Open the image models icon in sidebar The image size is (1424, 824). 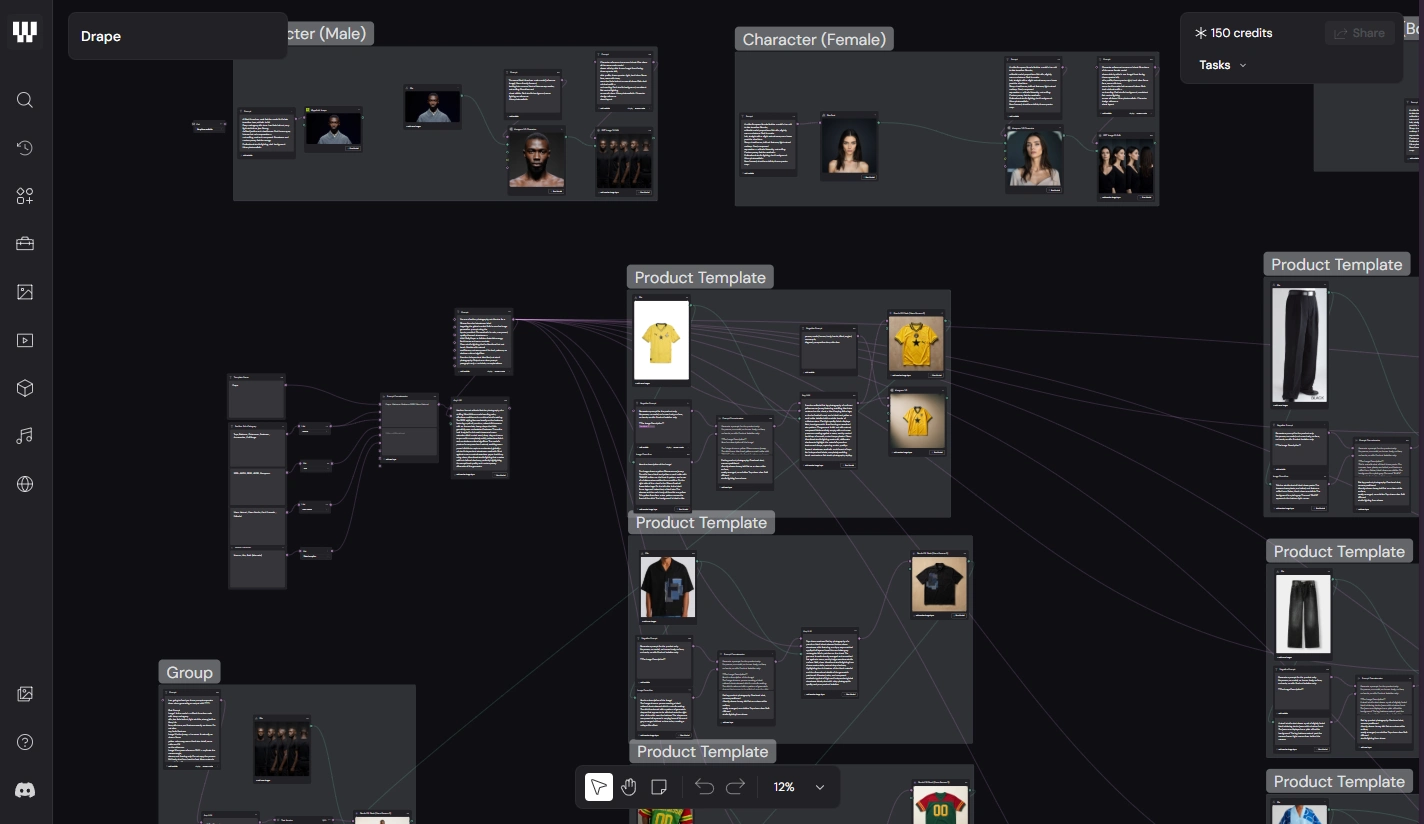coord(25,292)
